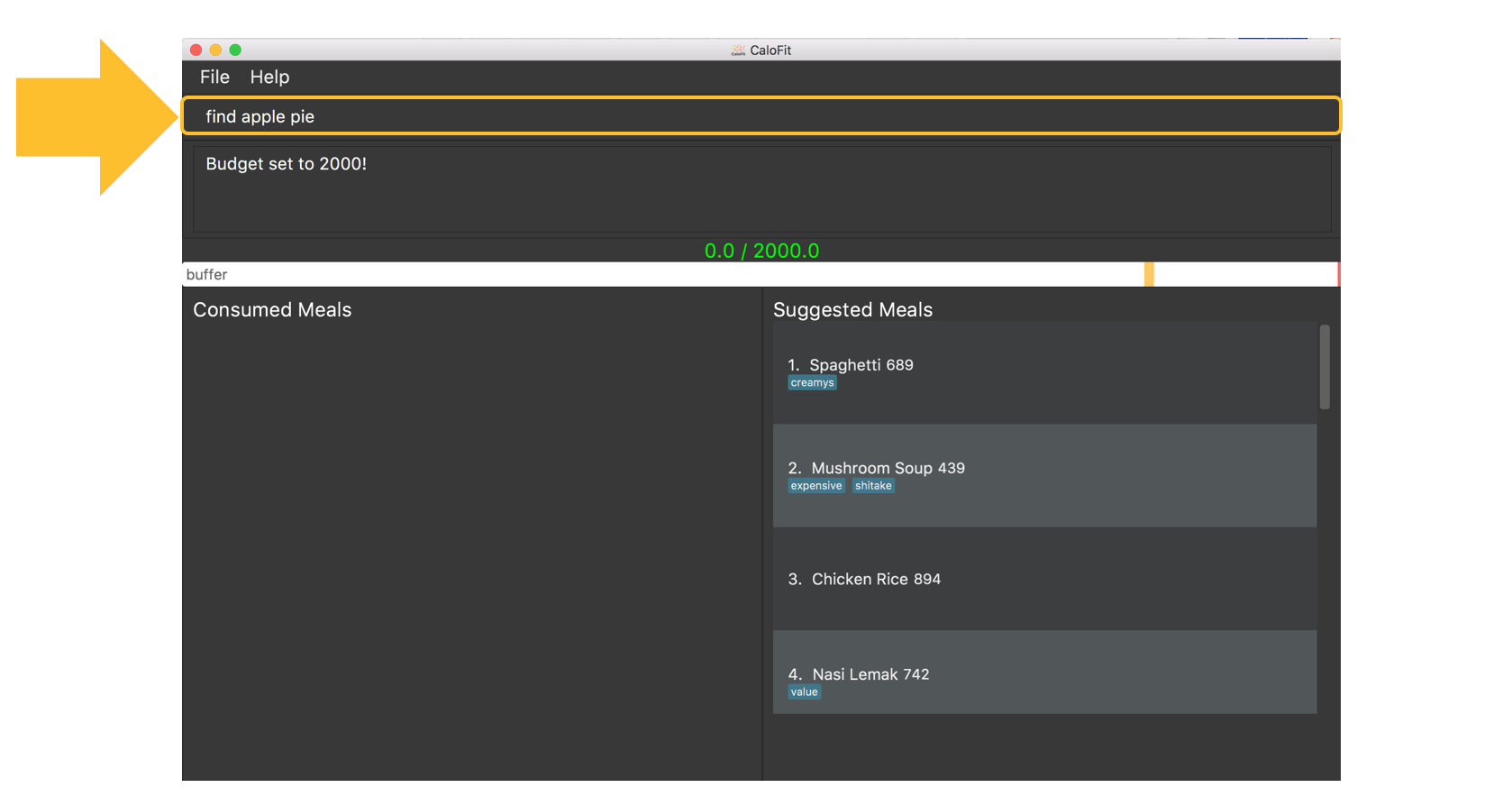1512x806 pixels.
Task: Select the Mushroom Soup 439 meal card
Action: click(x=1044, y=475)
